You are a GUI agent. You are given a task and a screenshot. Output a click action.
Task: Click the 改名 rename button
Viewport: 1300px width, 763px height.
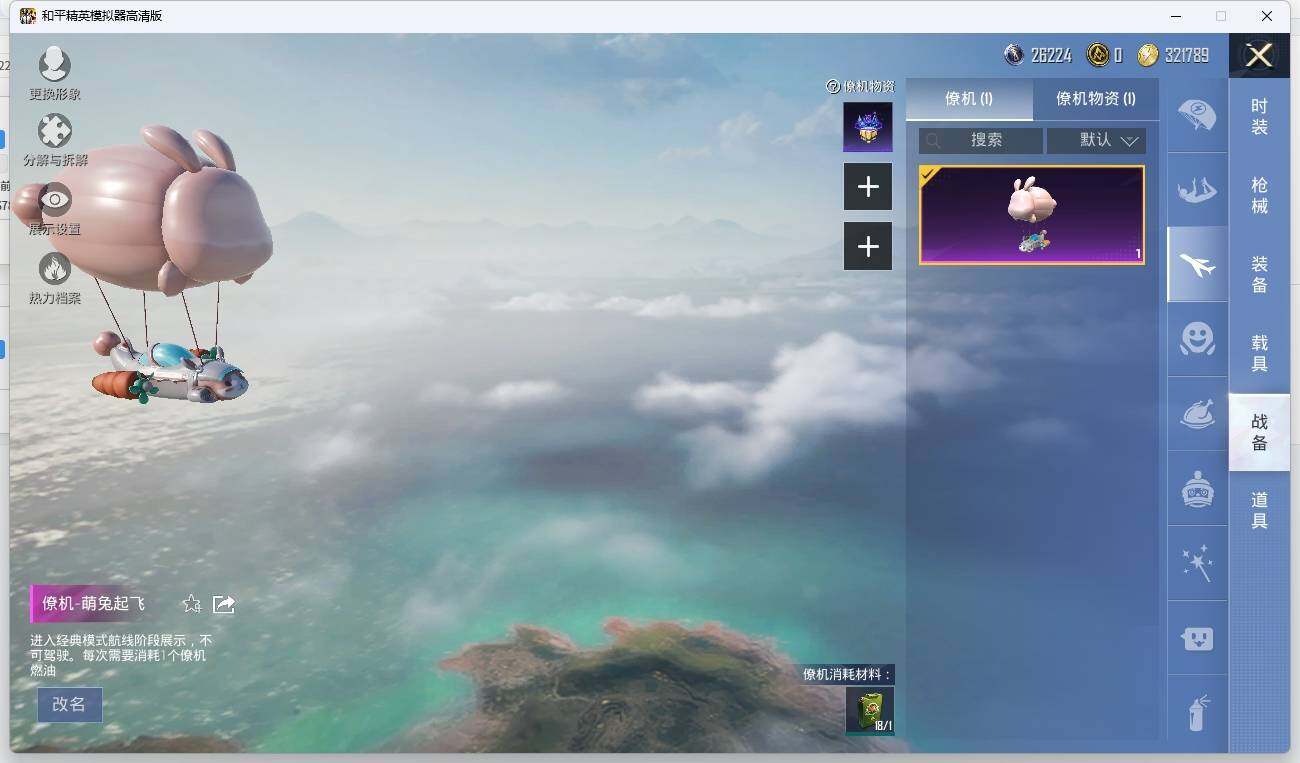pyautogui.click(x=69, y=704)
